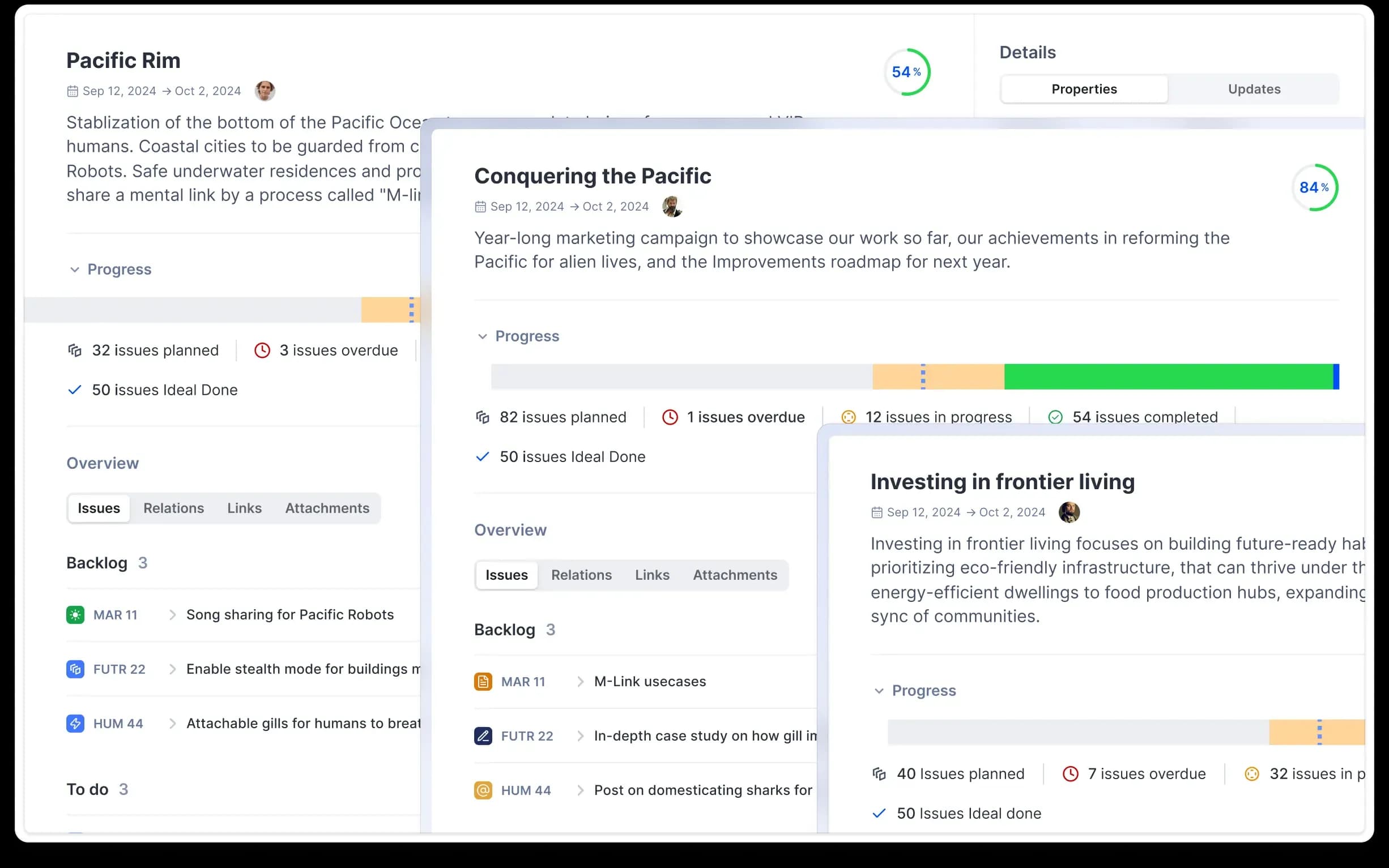Select the Properties tab in Details
The height and width of the screenshot is (868, 1389).
pyautogui.click(x=1084, y=89)
